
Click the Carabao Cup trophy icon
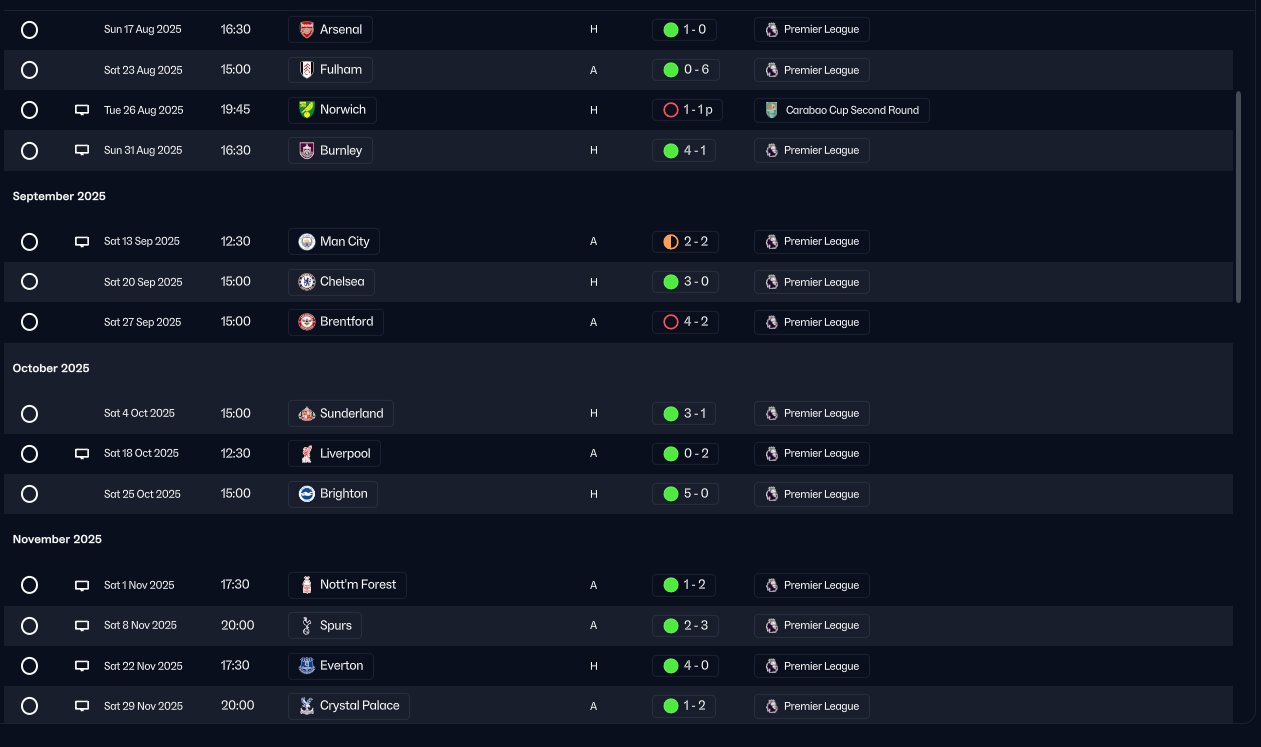(x=771, y=110)
